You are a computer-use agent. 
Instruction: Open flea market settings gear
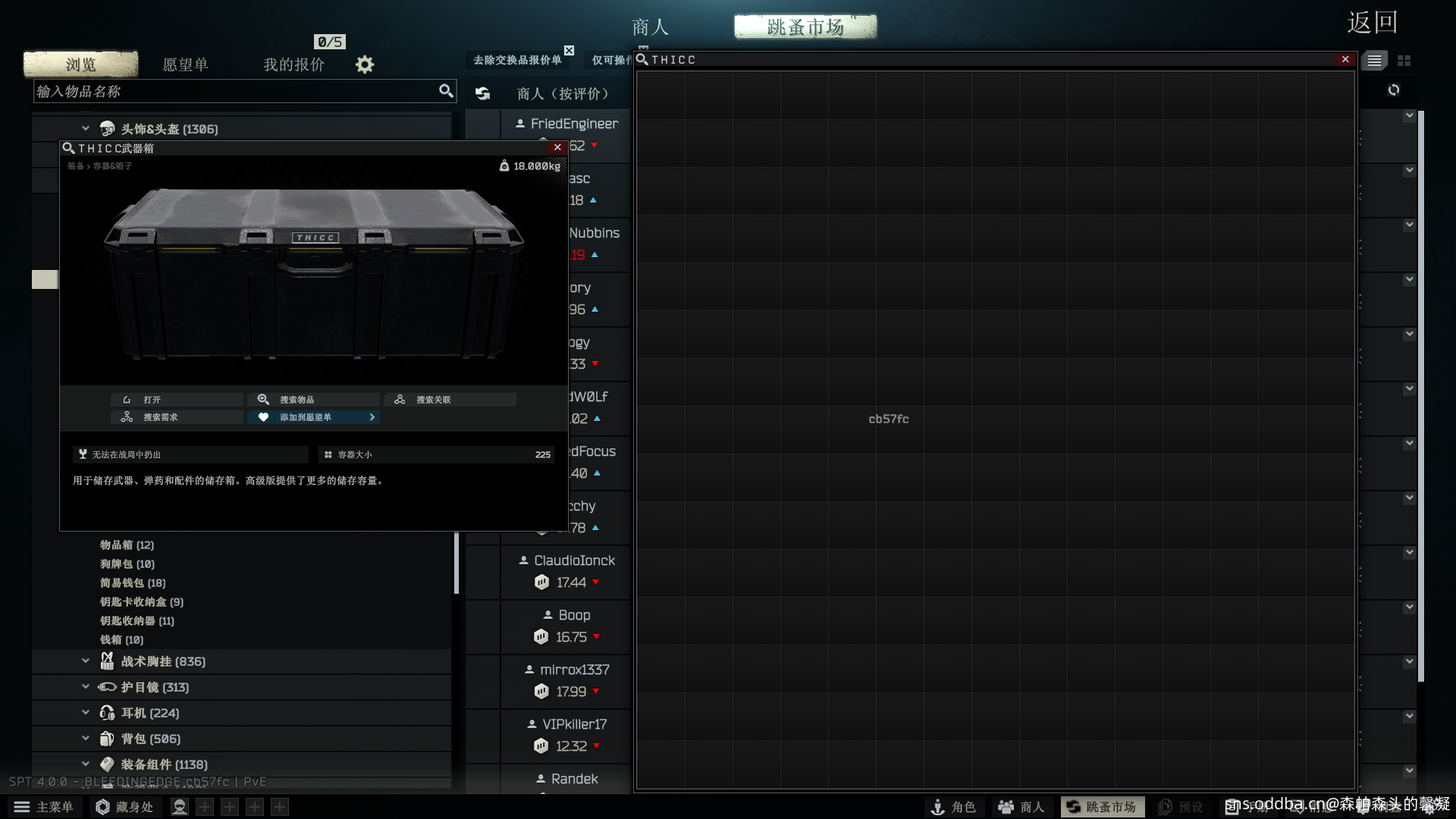click(x=365, y=64)
